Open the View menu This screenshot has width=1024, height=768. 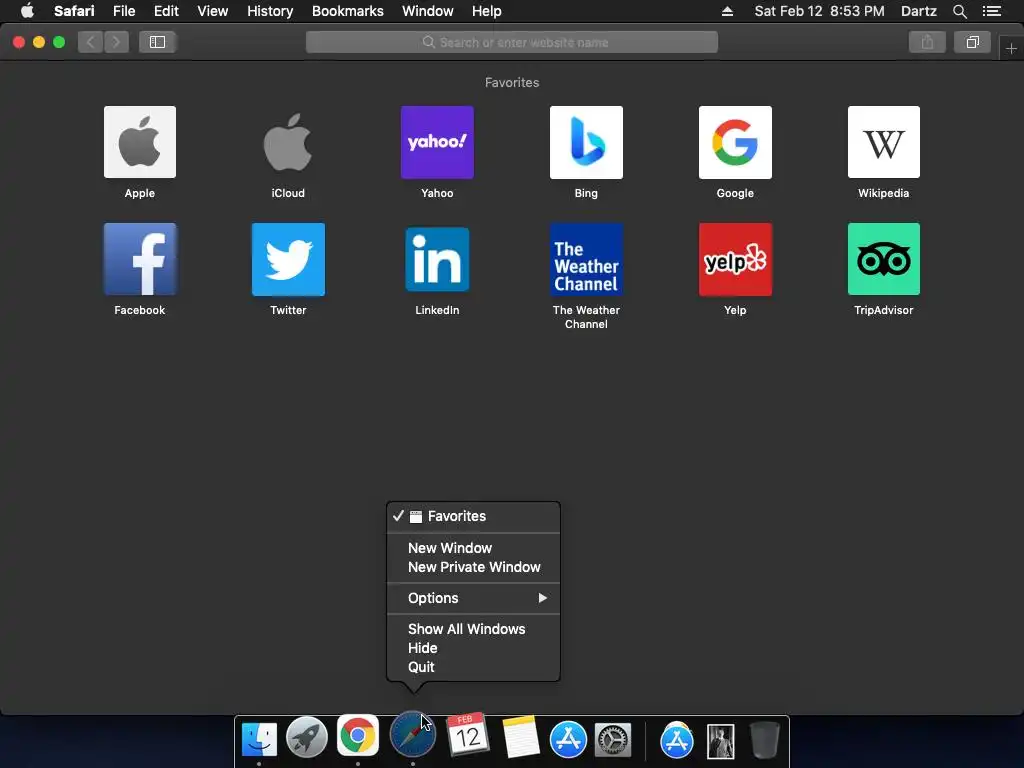coord(213,11)
